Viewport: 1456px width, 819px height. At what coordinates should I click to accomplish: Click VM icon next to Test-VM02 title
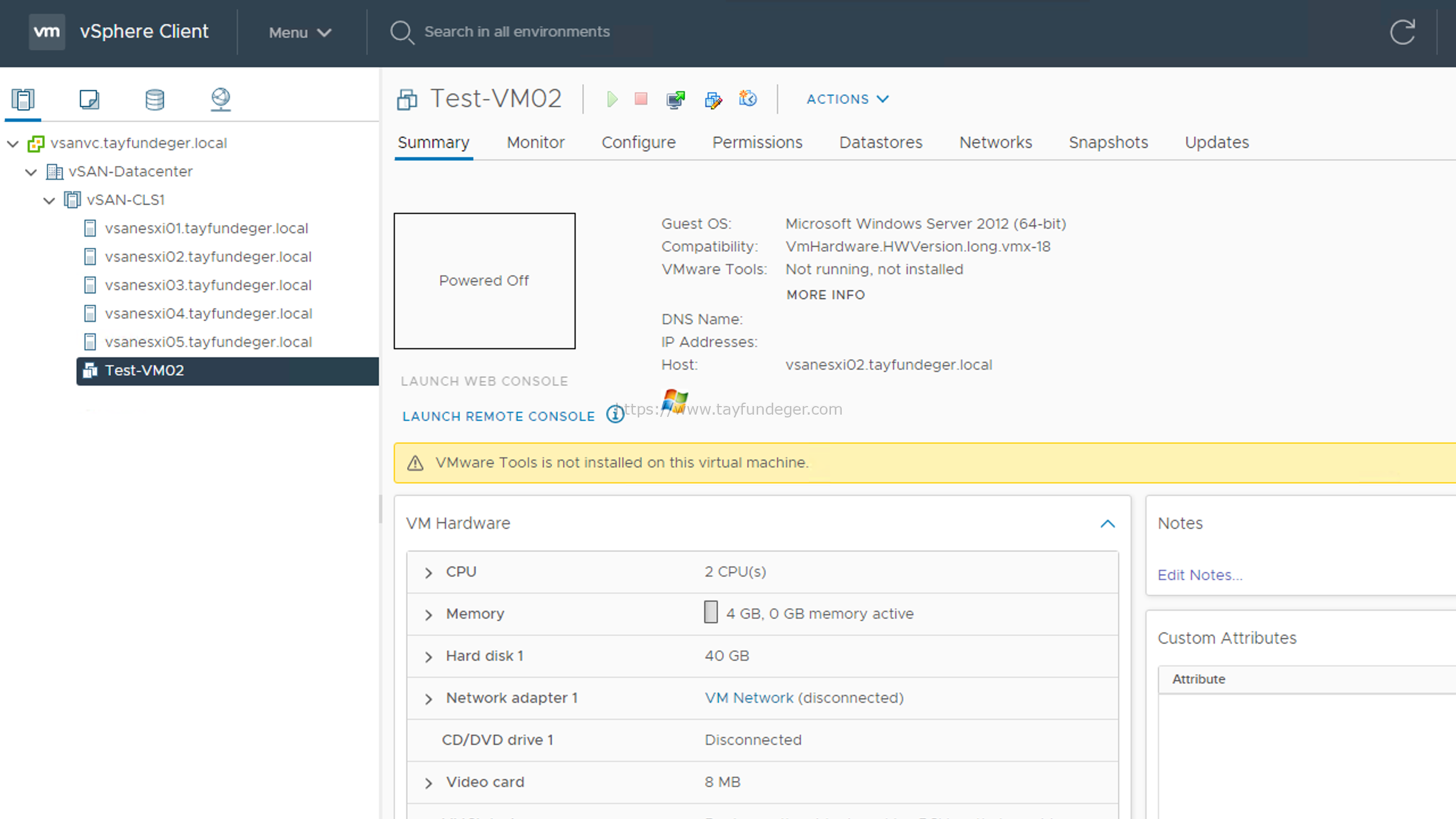407,100
